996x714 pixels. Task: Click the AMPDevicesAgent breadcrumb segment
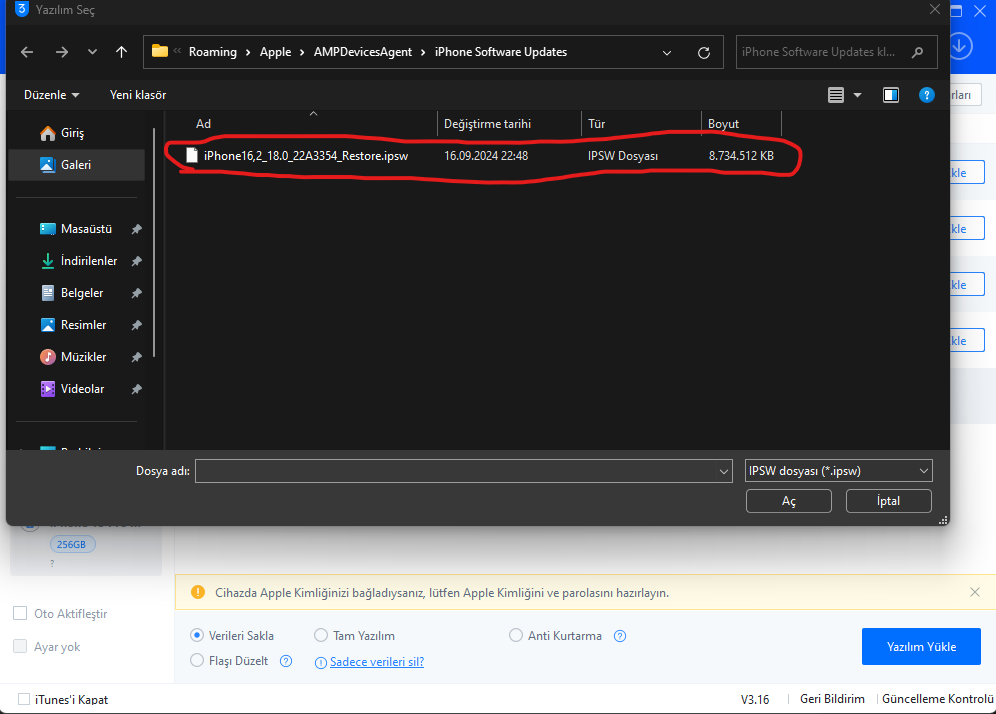[x=363, y=52]
